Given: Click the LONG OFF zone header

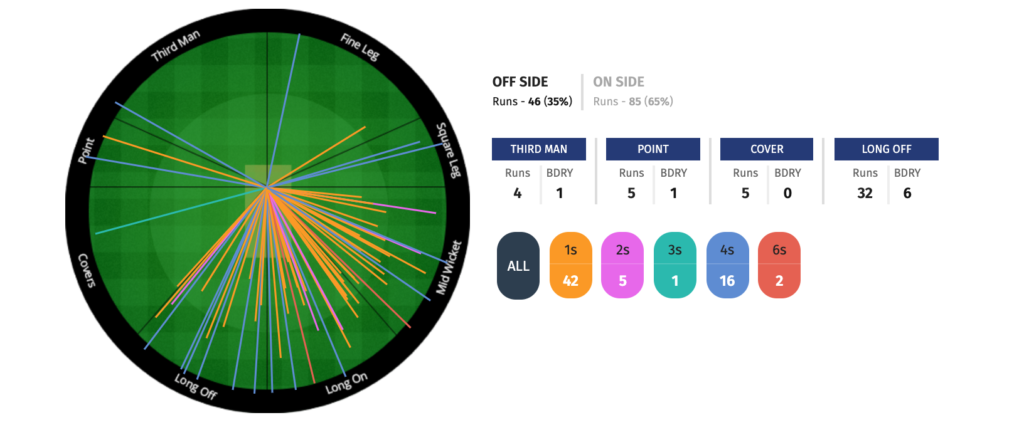Looking at the screenshot, I should (x=886, y=149).
